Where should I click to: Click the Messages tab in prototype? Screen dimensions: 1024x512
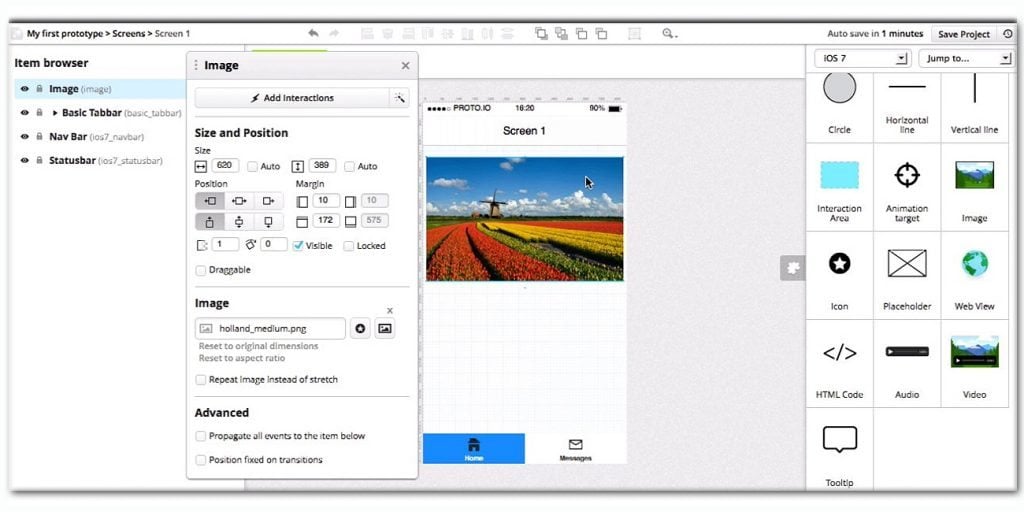(x=575, y=448)
